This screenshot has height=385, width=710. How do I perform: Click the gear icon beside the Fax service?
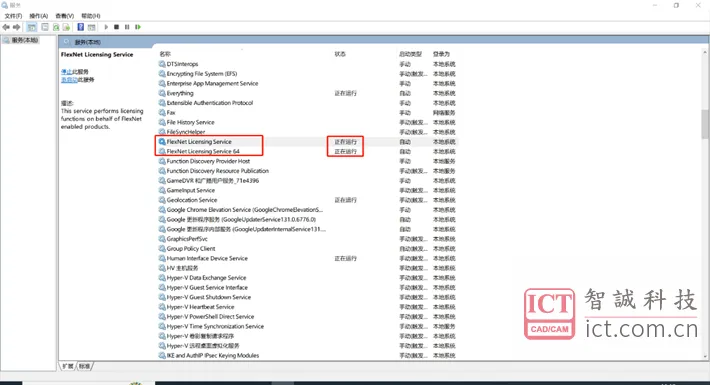162,112
